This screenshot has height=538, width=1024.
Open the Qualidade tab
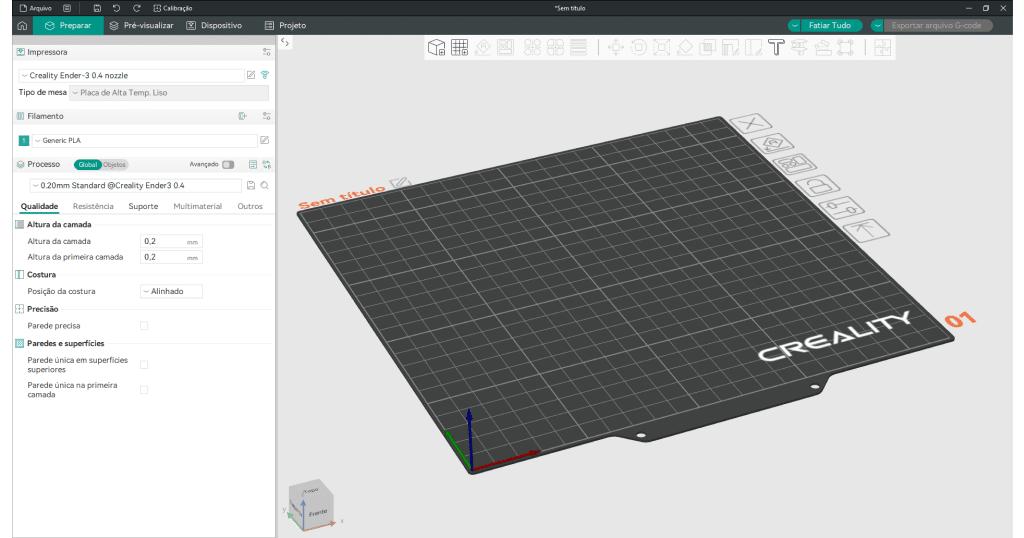pyautogui.click(x=39, y=206)
